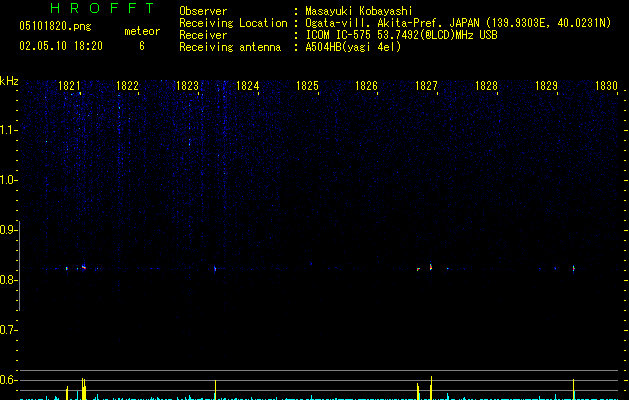Click the 1.0 kHz axis label
The width and height of the screenshot is (629, 400).
(x=8, y=180)
